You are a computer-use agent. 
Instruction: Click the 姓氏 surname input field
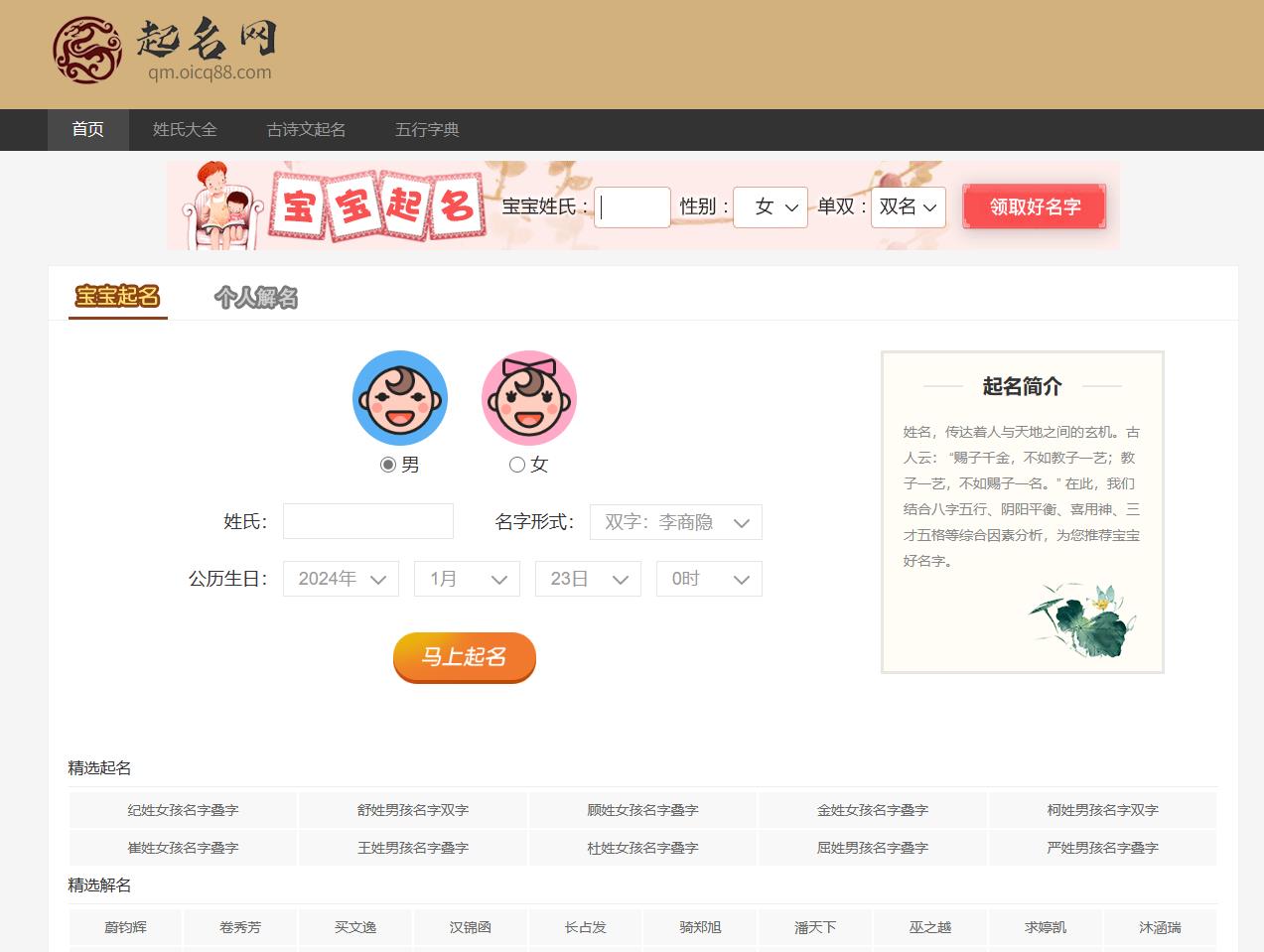(x=367, y=521)
